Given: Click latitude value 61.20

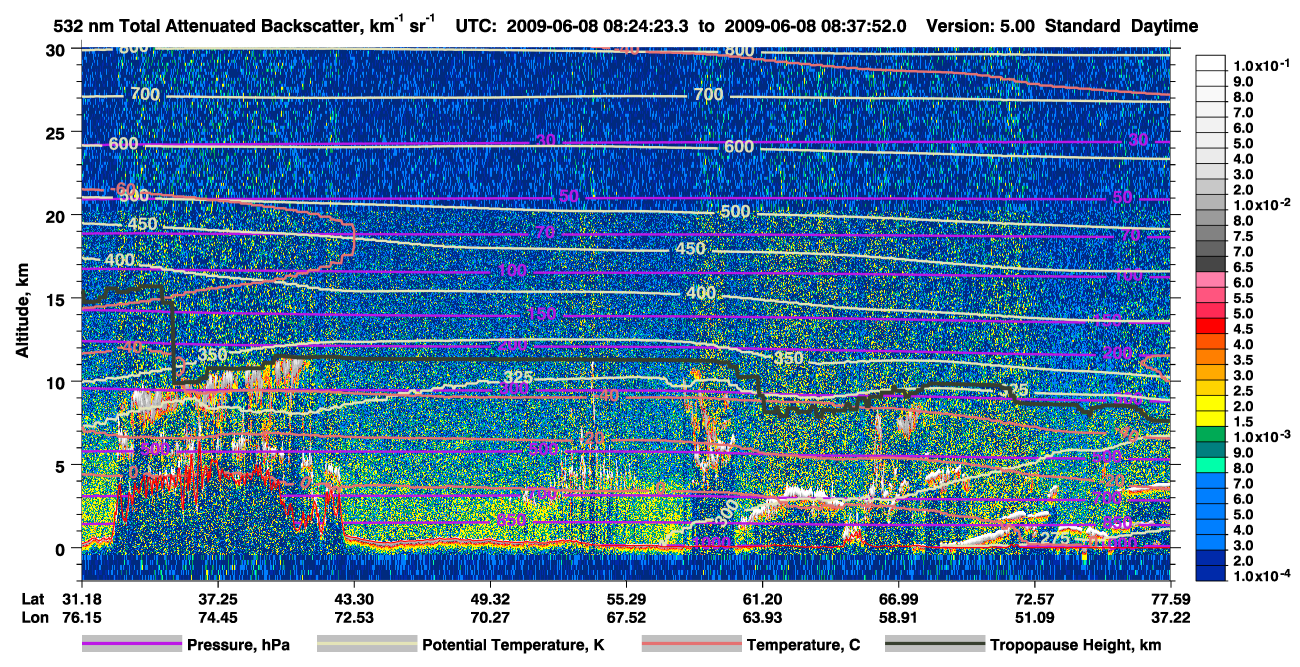Looking at the screenshot, I should coord(761,598).
